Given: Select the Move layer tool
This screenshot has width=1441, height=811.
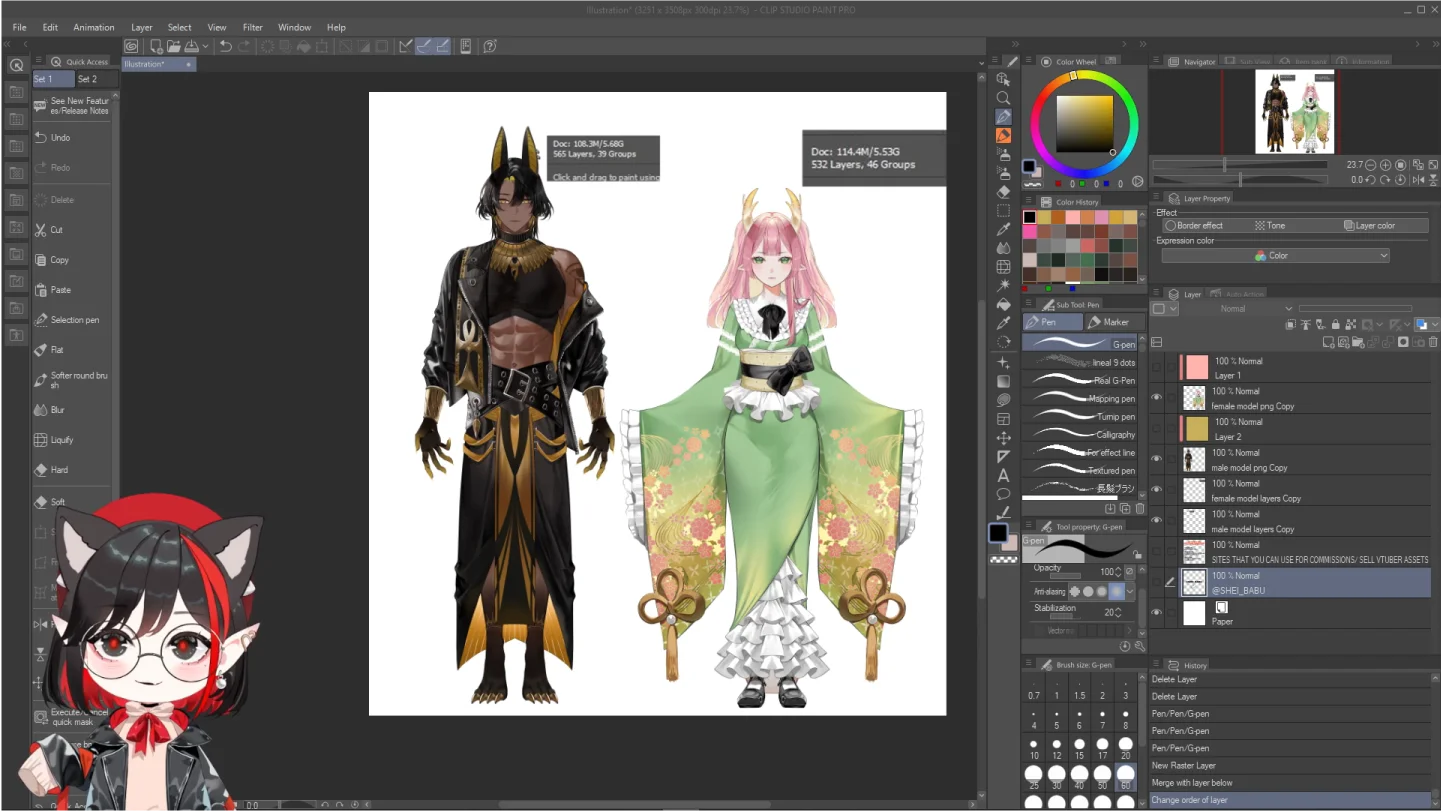Looking at the screenshot, I should (1003, 438).
